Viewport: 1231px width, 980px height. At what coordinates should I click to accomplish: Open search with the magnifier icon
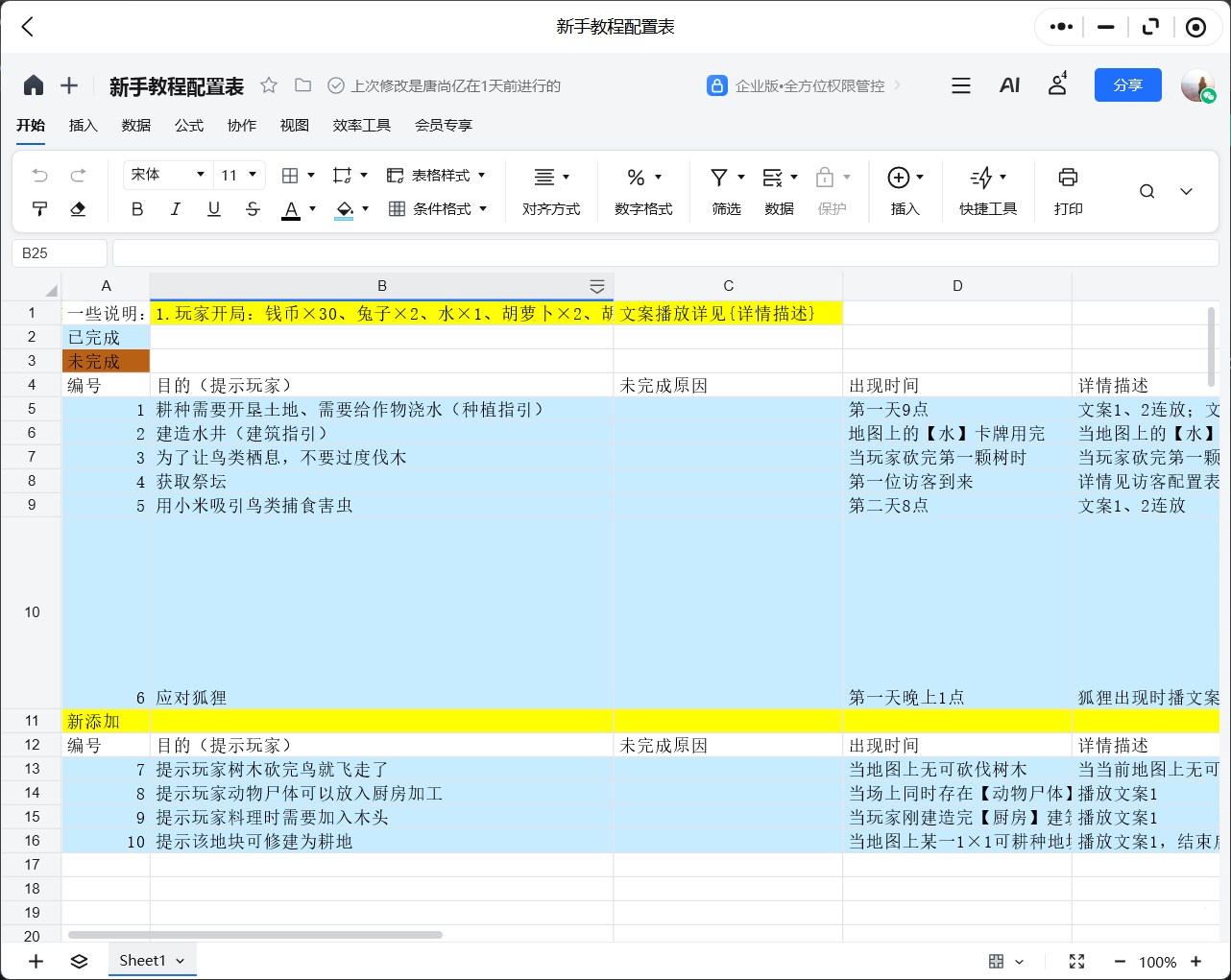(1147, 191)
